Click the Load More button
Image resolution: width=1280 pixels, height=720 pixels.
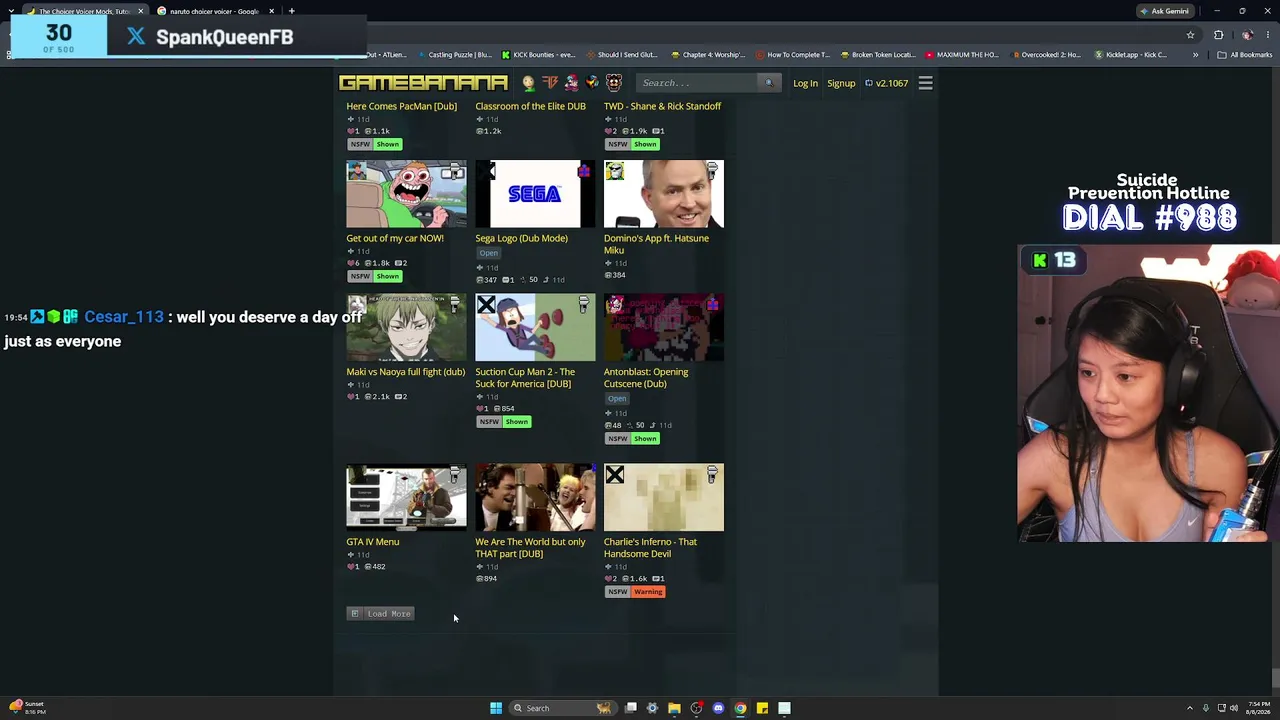pos(381,614)
